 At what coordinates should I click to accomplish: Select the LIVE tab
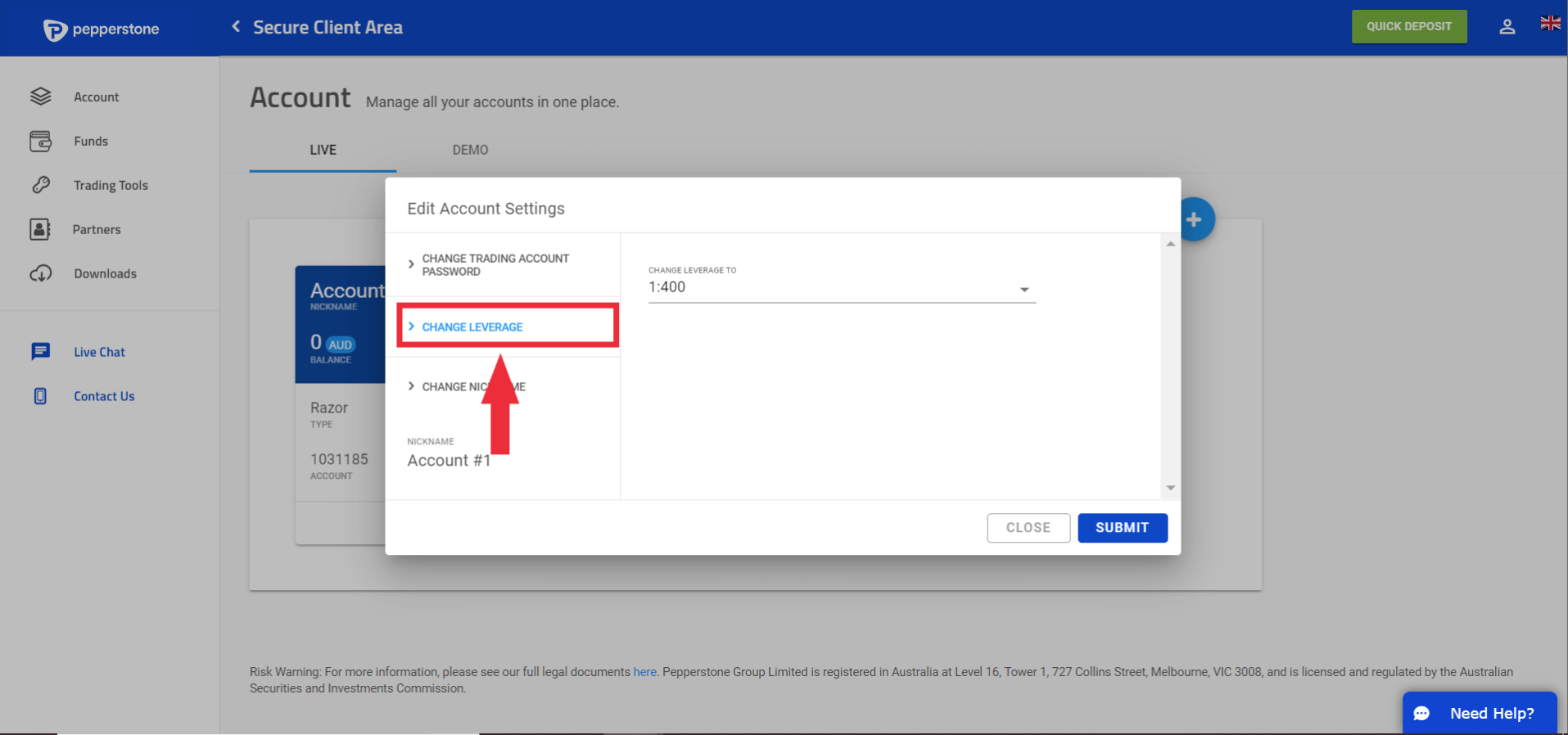[323, 150]
